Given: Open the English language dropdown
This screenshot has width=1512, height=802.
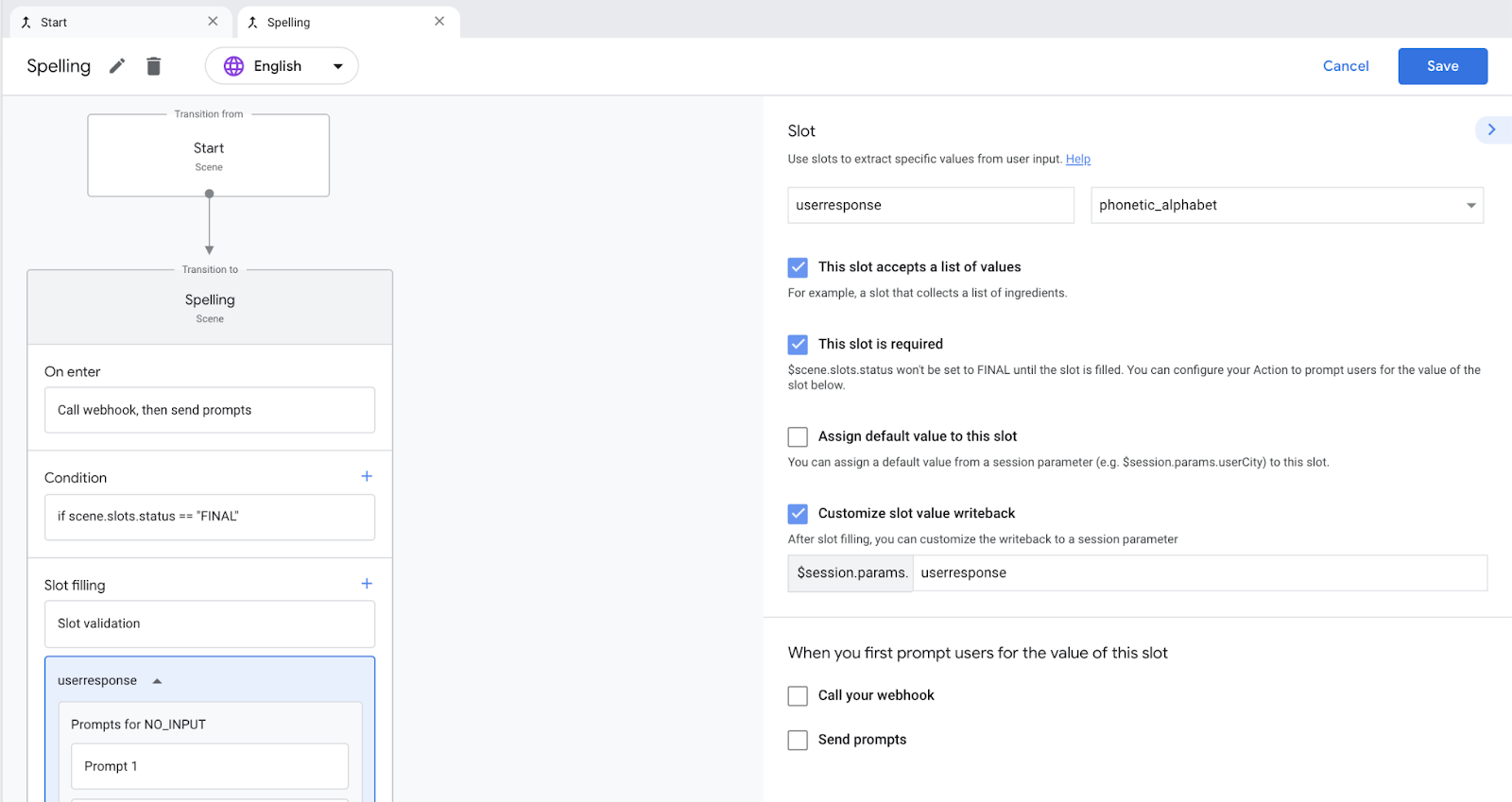Looking at the screenshot, I should (x=337, y=66).
